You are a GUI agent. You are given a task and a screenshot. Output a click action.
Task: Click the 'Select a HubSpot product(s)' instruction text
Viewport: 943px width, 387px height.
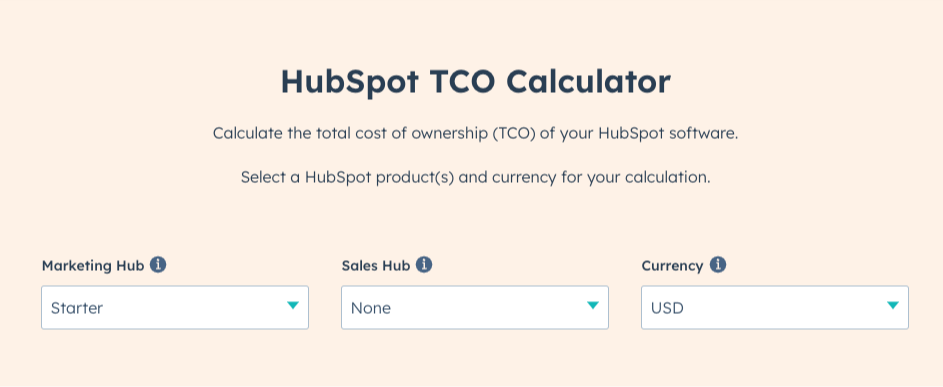[x=476, y=178]
